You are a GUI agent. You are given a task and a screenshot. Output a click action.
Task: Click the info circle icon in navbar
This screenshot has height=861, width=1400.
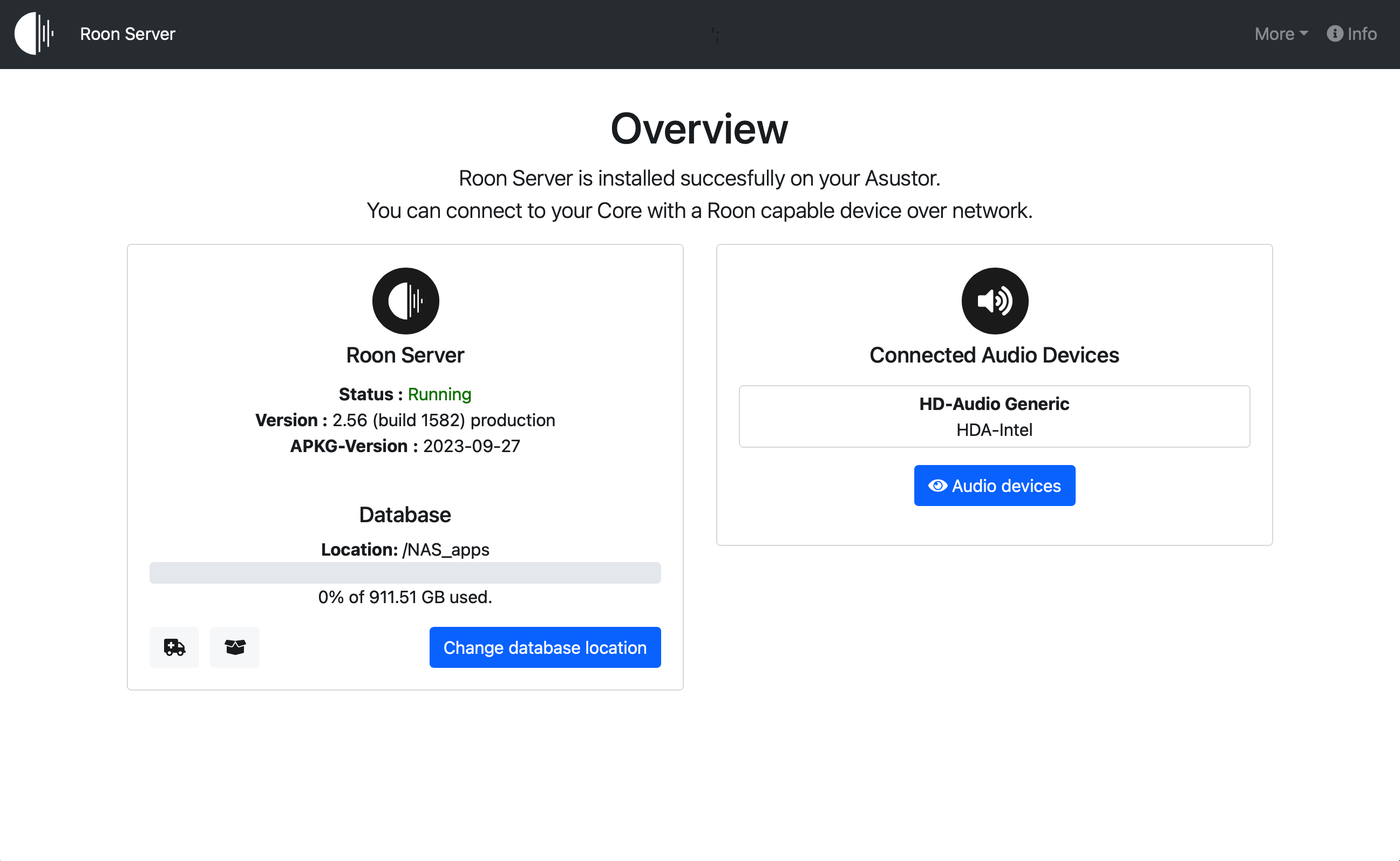[x=1335, y=33]
